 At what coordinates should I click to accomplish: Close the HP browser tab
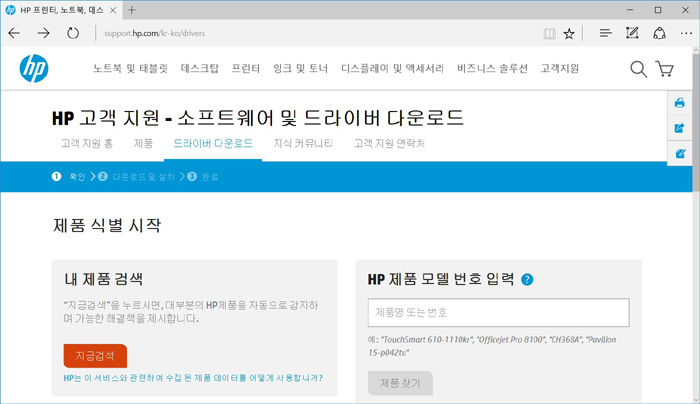113,10
